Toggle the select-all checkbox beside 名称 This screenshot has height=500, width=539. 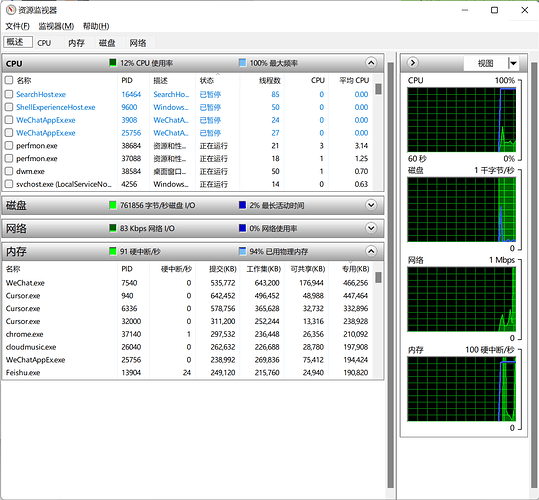pyautogui.click(x=9, y=80)
